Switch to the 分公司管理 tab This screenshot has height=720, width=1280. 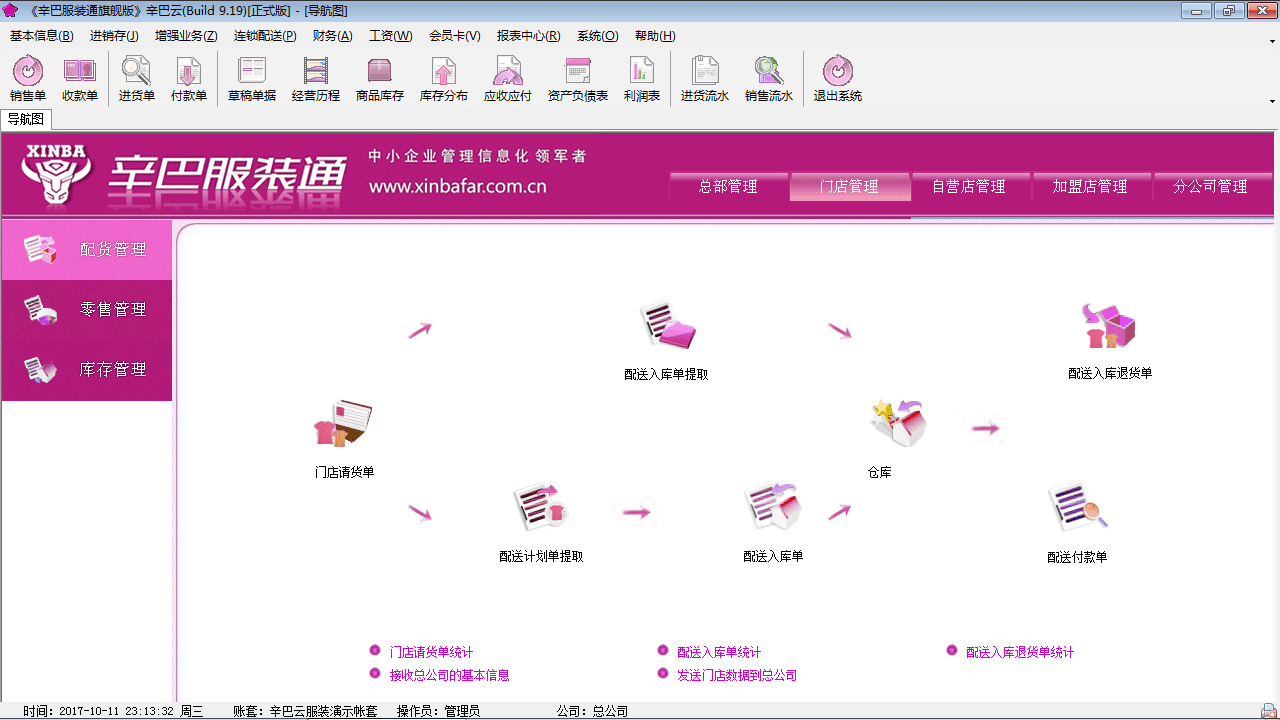click(x=1211, y=186)
